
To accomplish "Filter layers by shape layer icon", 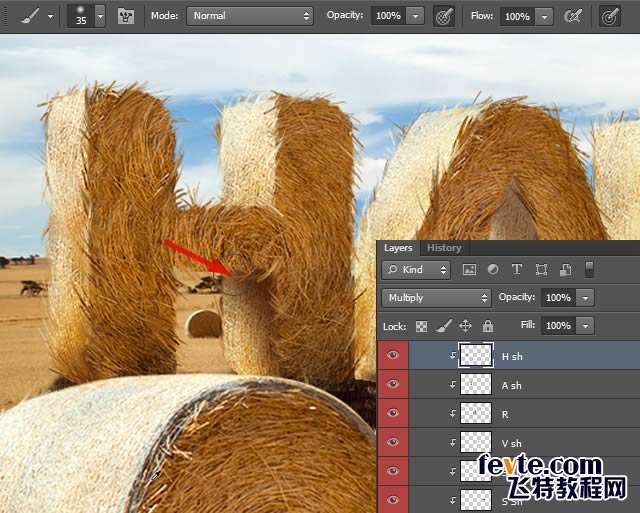I will coord(541,270).
